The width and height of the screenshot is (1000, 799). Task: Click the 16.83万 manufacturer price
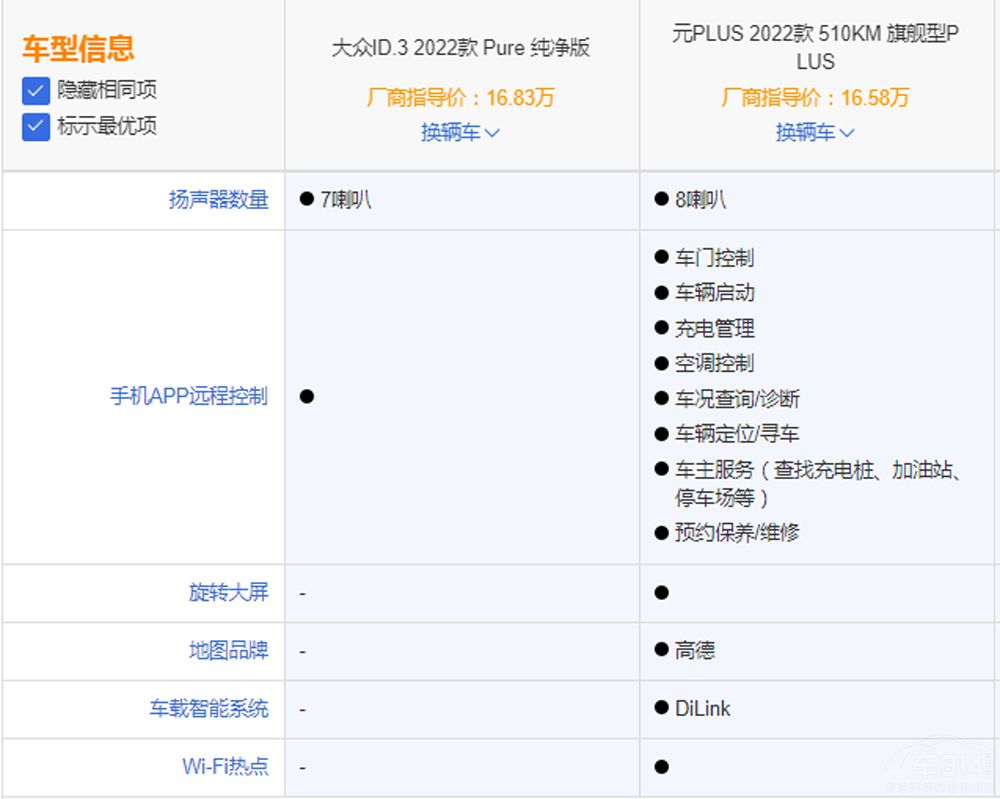pyautogui.click(x=520, y=98)
